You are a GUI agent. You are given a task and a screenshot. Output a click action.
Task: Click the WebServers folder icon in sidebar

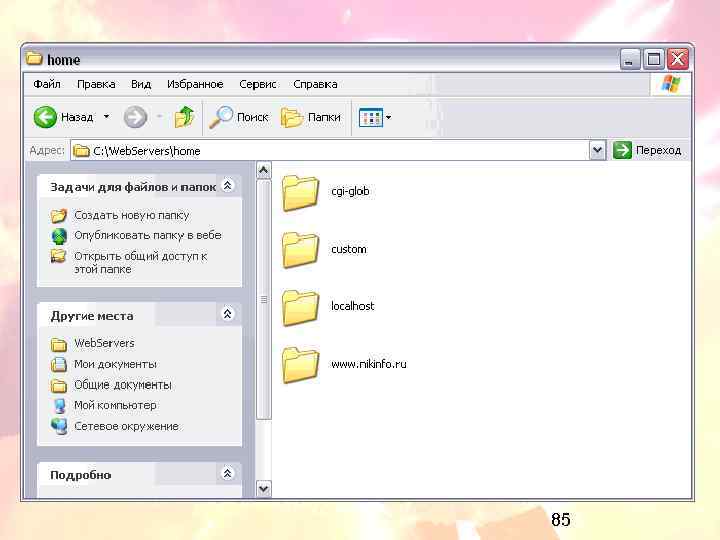[x=59, y=344]
